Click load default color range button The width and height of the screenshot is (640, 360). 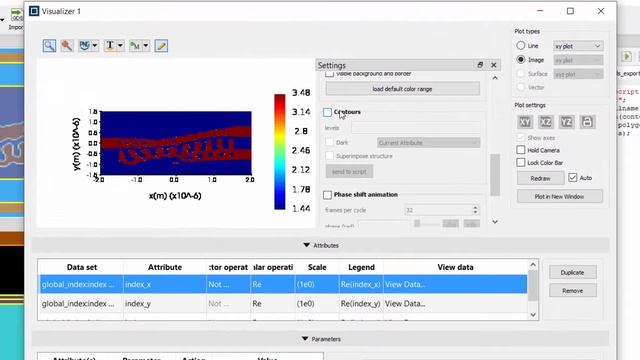click(x=402, y=89)
